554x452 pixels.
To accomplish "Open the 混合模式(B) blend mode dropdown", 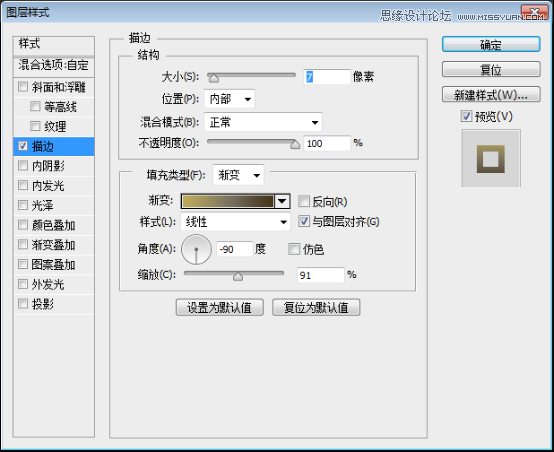I will pos(263,122).
